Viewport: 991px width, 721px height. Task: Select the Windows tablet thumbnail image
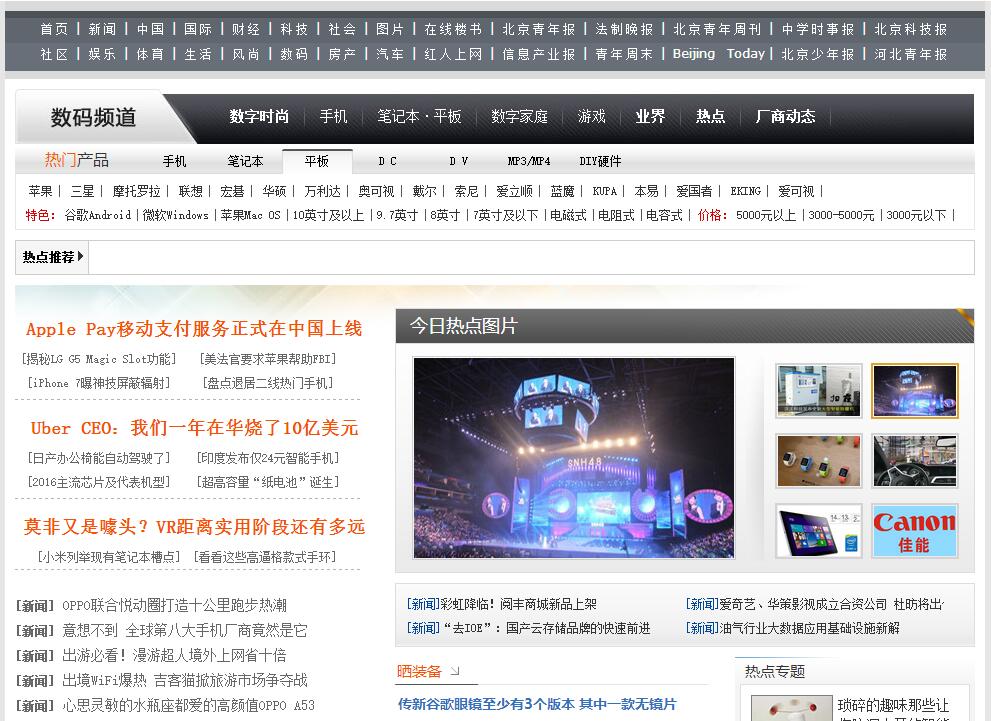(x=818, y=530)
